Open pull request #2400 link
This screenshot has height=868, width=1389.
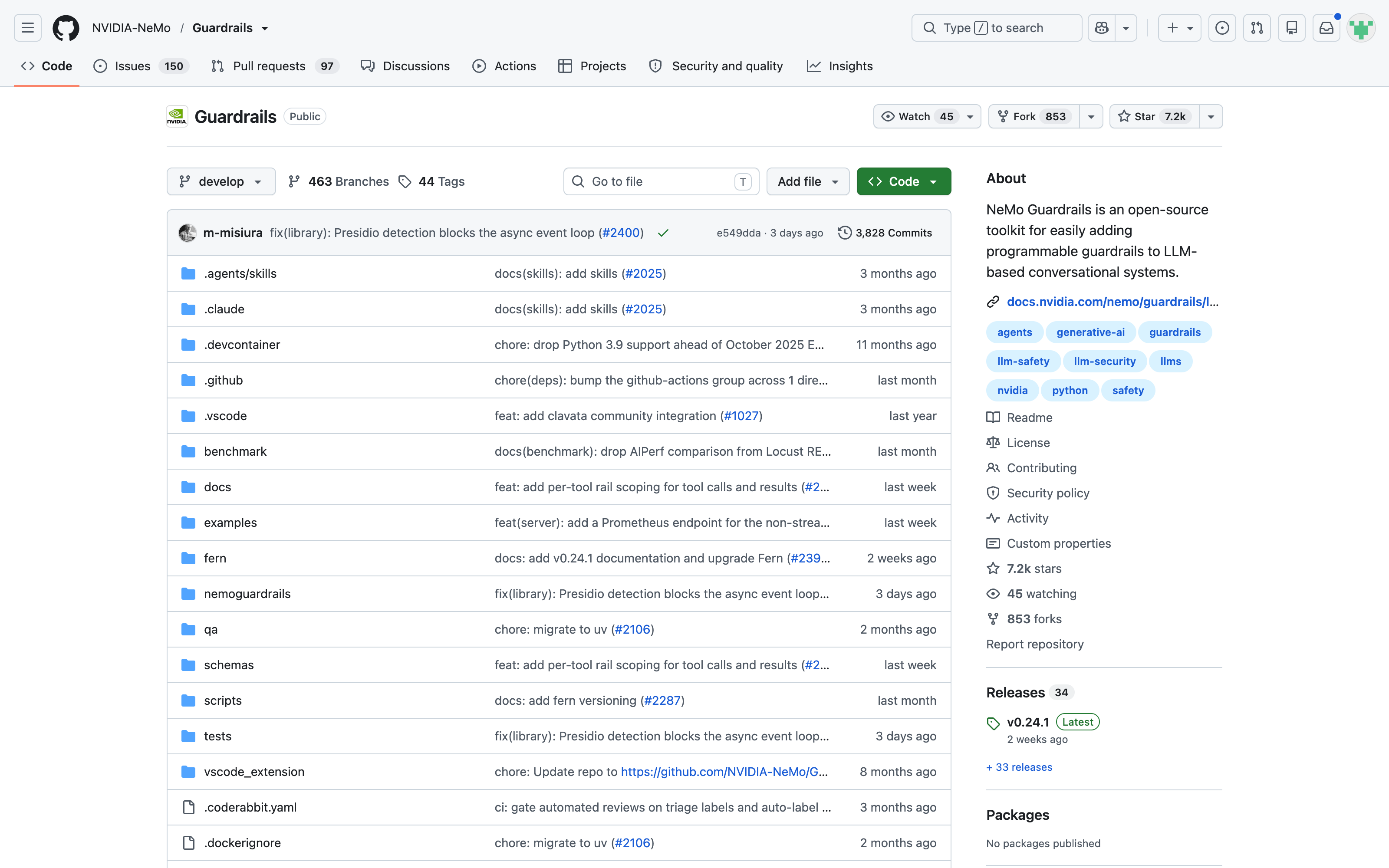pyautogui.click(x=620, y=233)
